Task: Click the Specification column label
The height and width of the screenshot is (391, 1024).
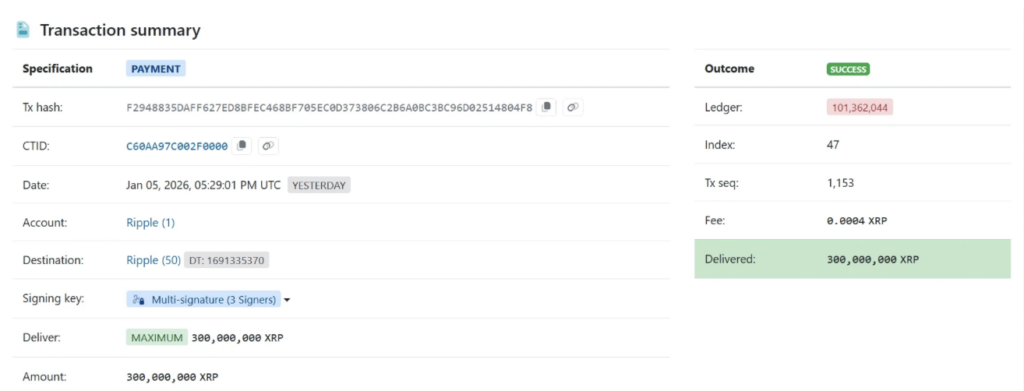Action: coord(57,69)
